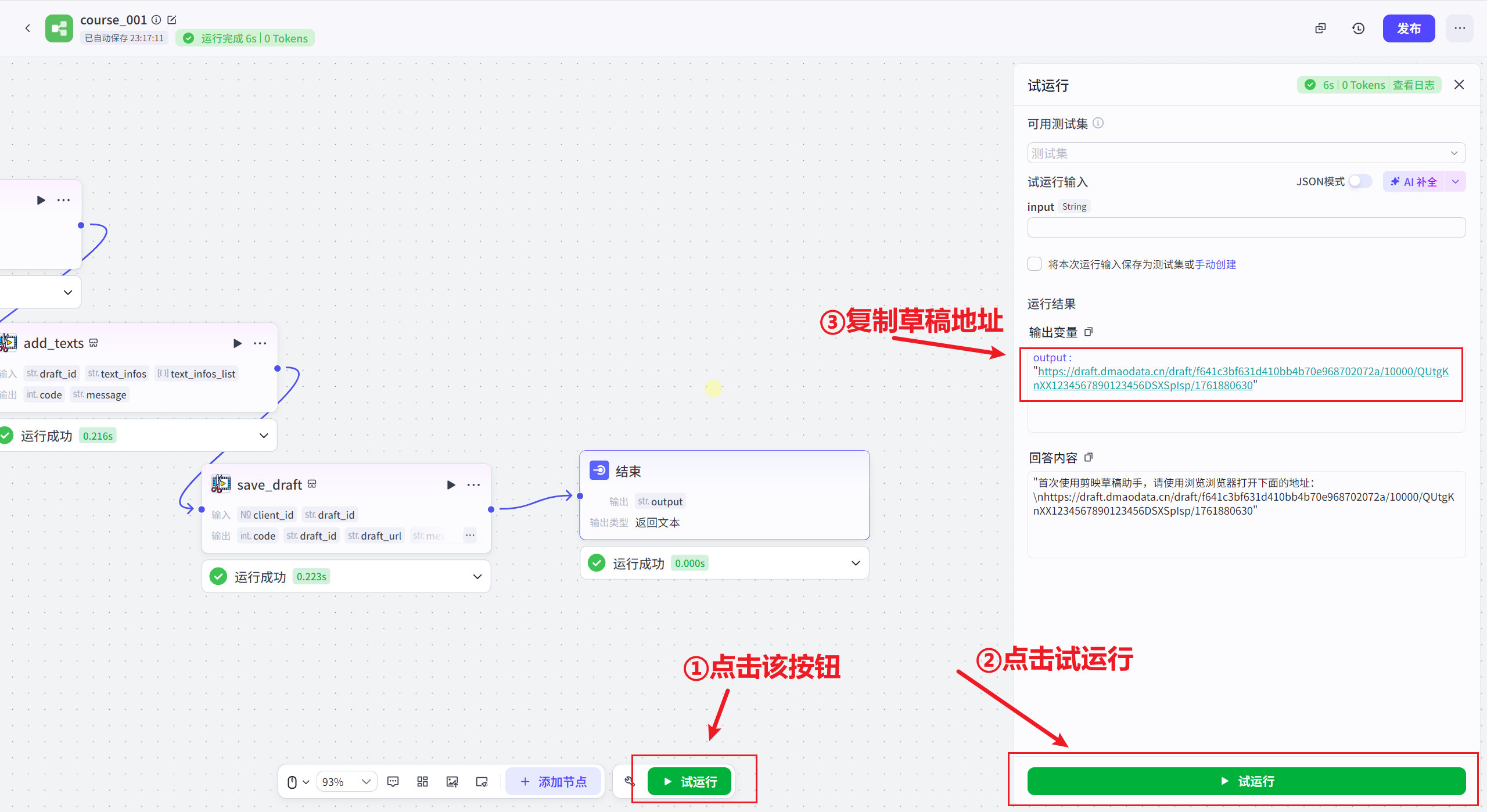This screenshot has width=1487, height=812.
Task: Click the export image icon in toolbar
Action: [x=452, y=782]
